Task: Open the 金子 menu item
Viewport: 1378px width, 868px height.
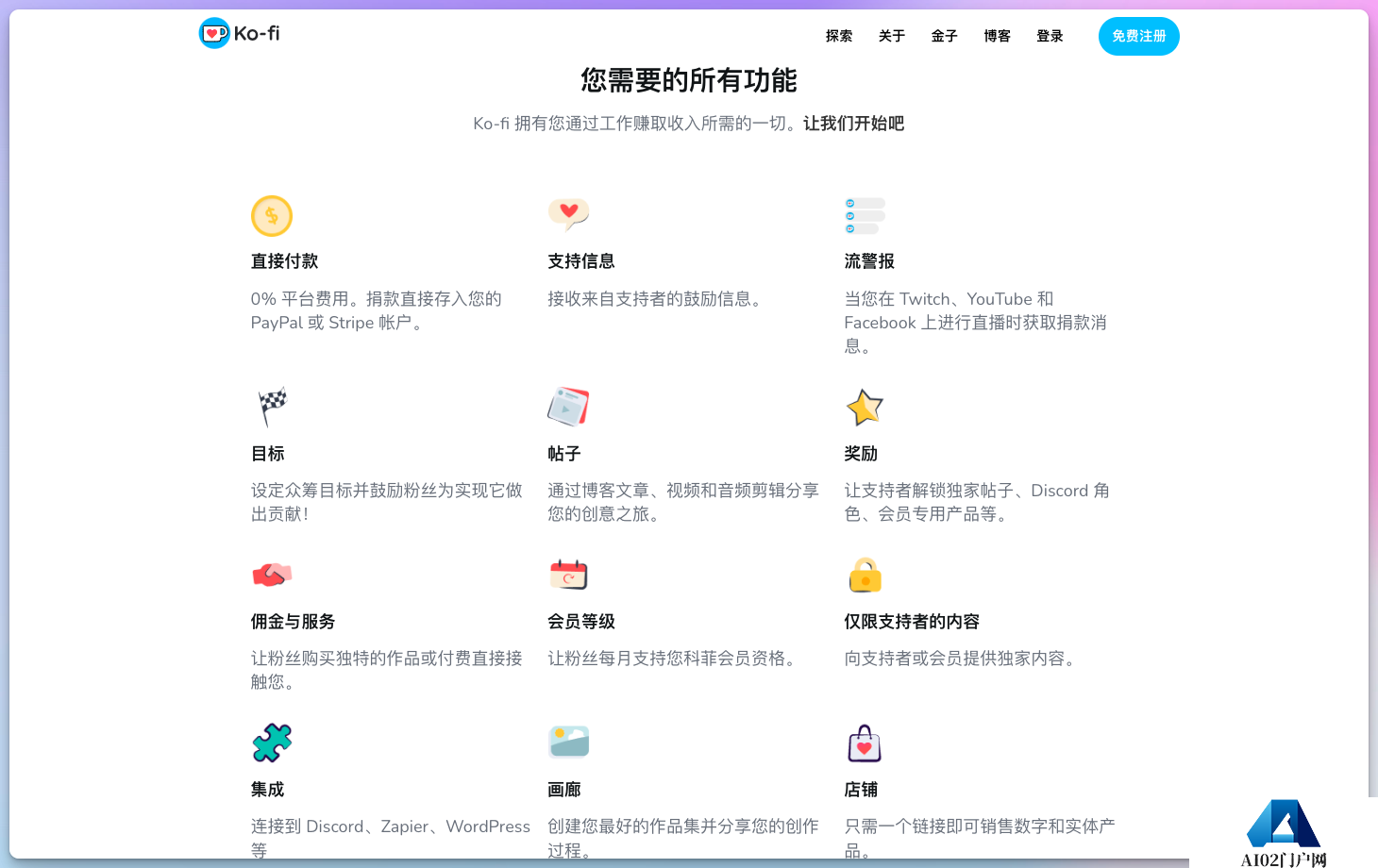Action: pos(945,36)
